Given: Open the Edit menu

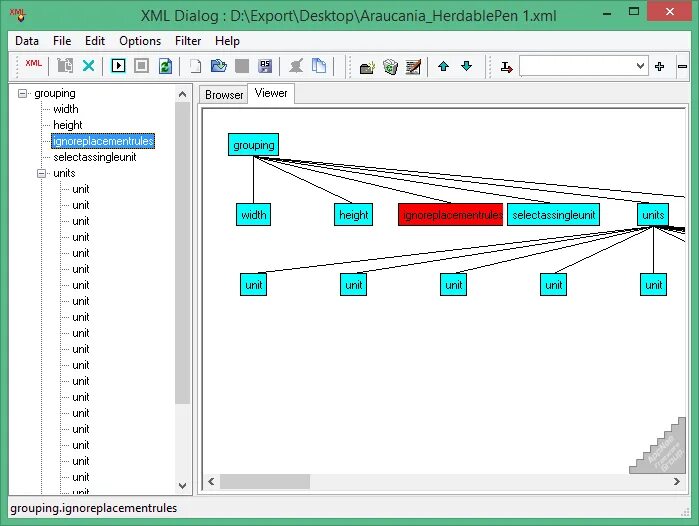Looking at the screenshot, I should pos(95,41).
